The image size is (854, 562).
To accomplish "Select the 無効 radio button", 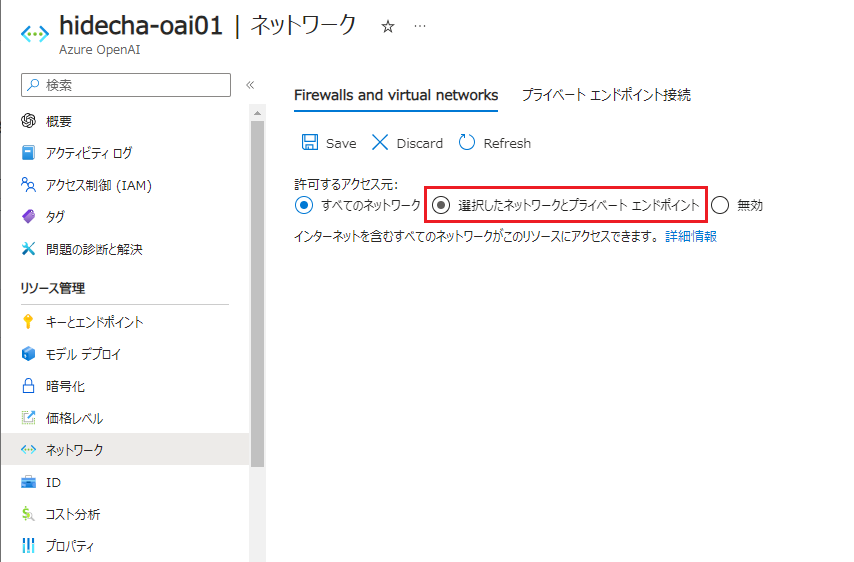I will click(x=720, y=205).
